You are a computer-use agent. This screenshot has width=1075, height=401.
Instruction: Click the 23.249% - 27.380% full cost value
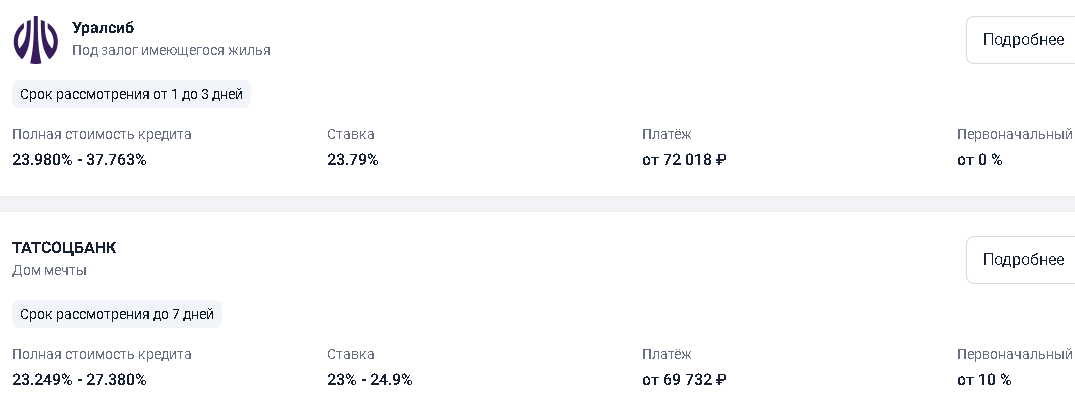pyautogui.click(x=80, y=380)
